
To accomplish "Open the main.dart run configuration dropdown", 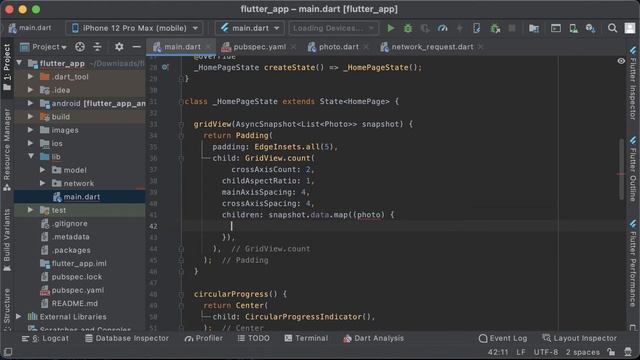I will 250,28.
